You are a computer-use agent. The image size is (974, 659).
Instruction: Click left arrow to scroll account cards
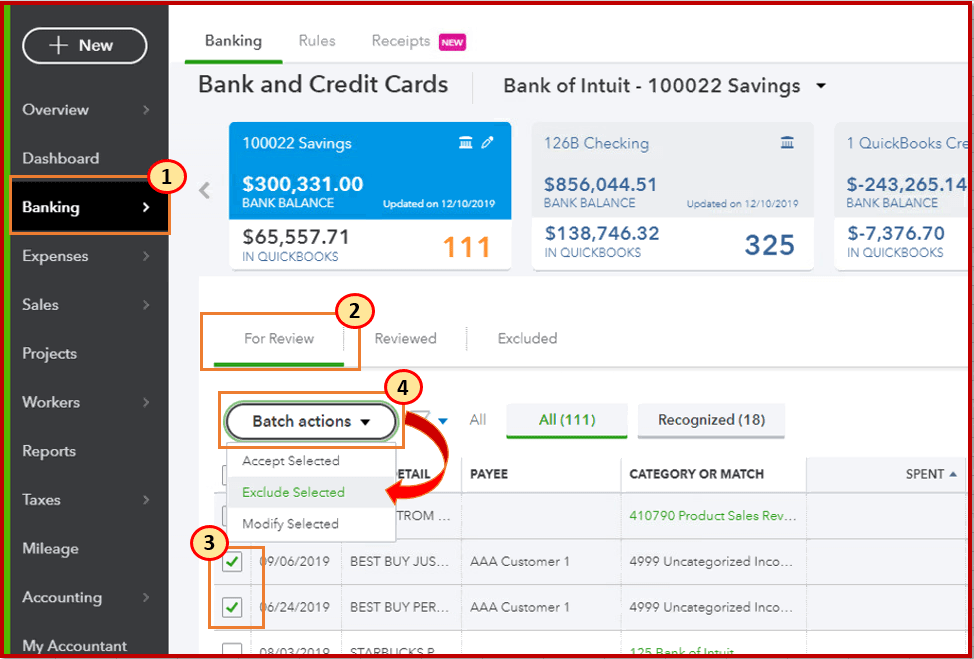[x=204, y=191]
